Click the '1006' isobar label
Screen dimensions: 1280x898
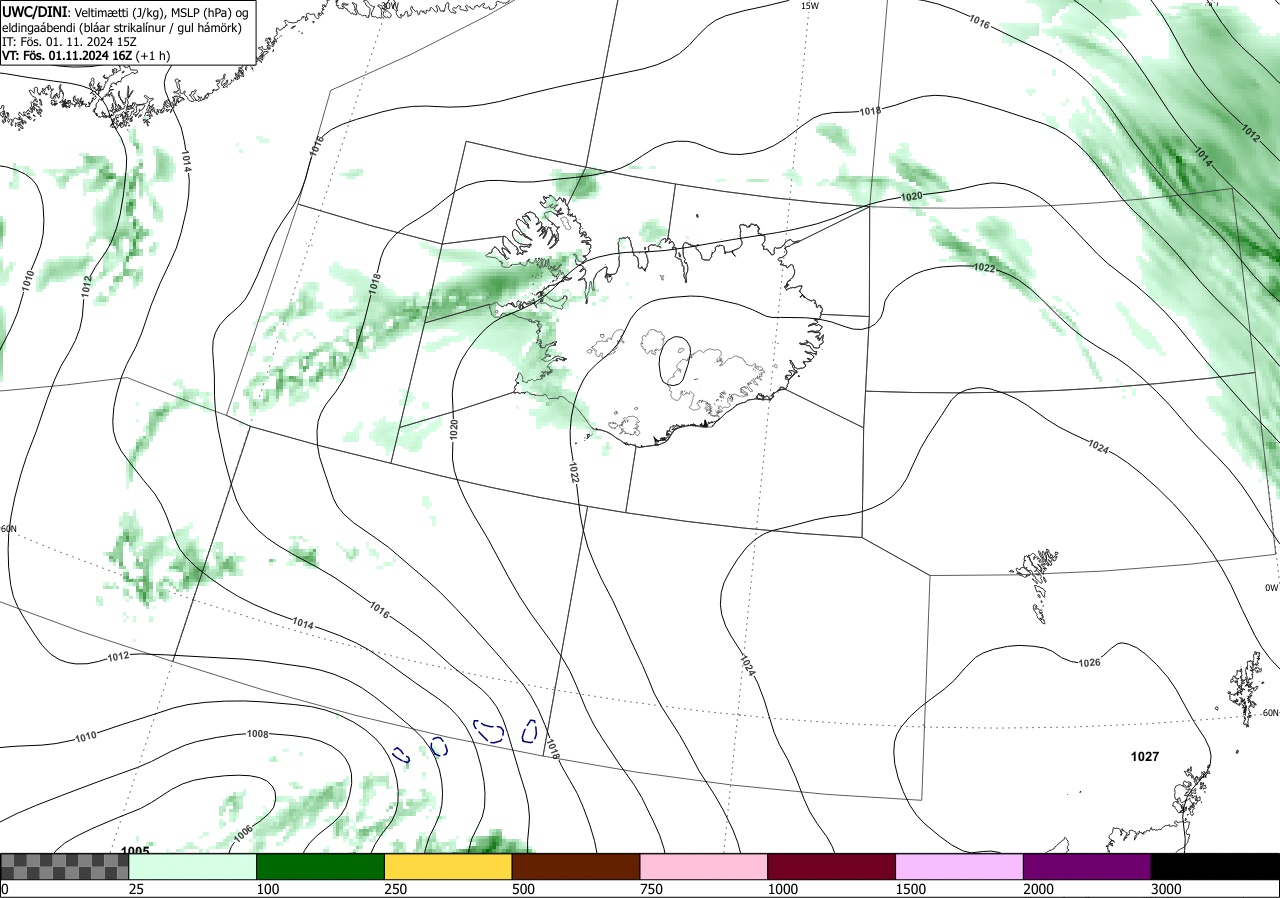(243, 832)
